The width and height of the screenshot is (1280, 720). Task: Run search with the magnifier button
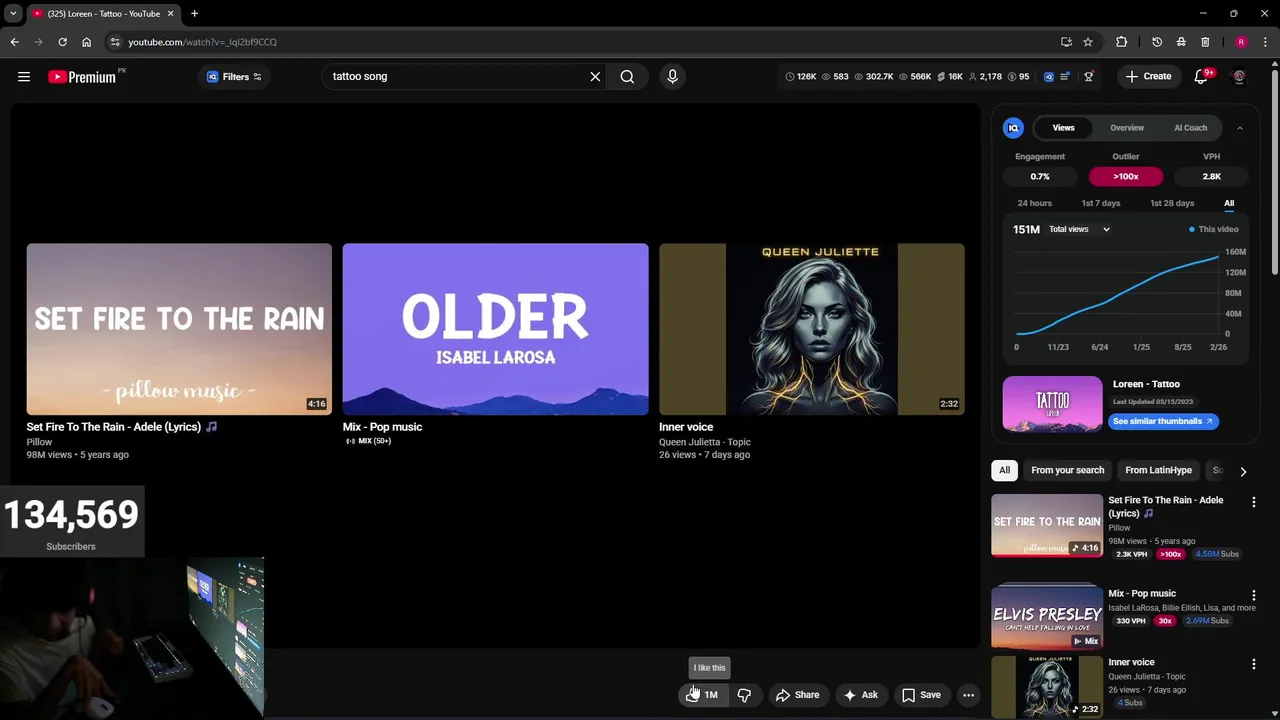pos(627,76)
